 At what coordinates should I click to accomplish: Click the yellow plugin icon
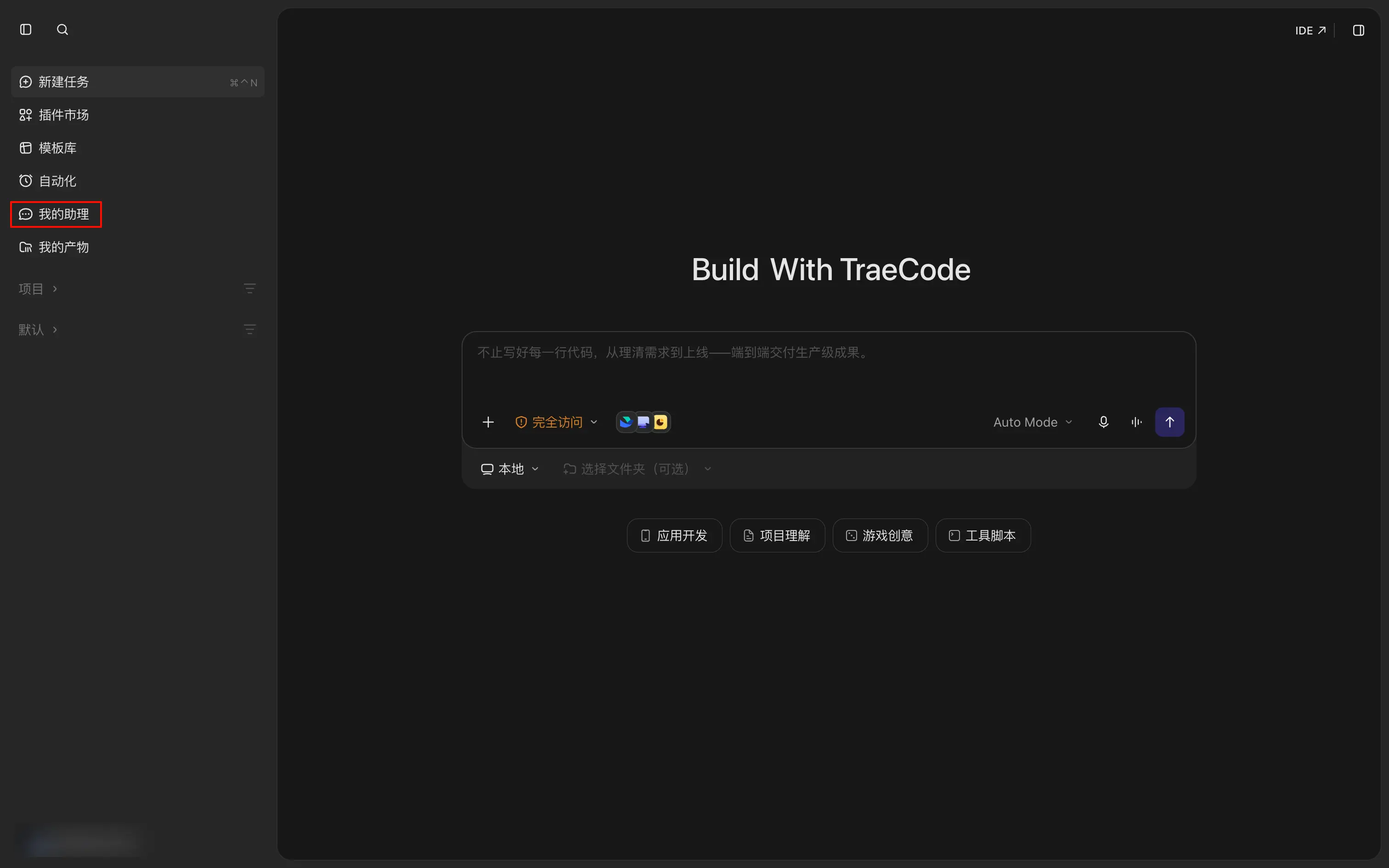click(661, 422)
